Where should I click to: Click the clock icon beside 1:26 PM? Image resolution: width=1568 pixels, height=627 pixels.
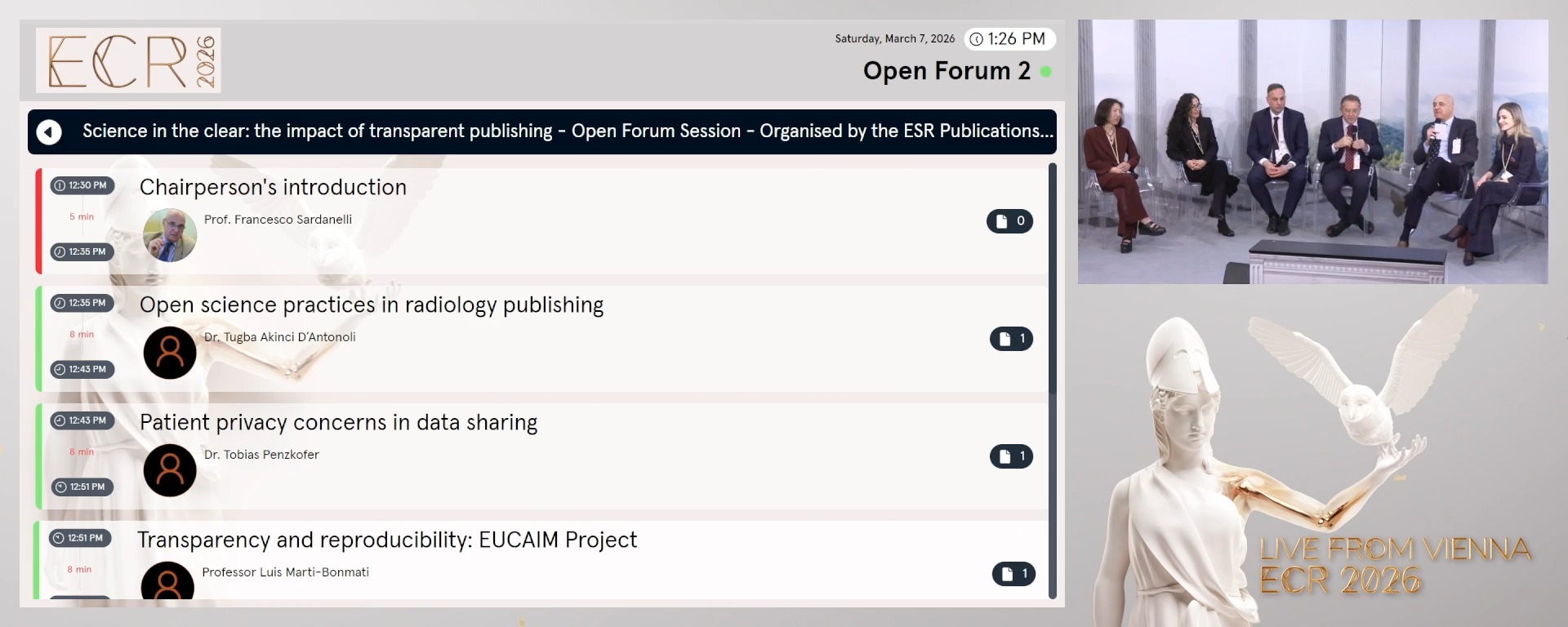click(x=976, y=39)
